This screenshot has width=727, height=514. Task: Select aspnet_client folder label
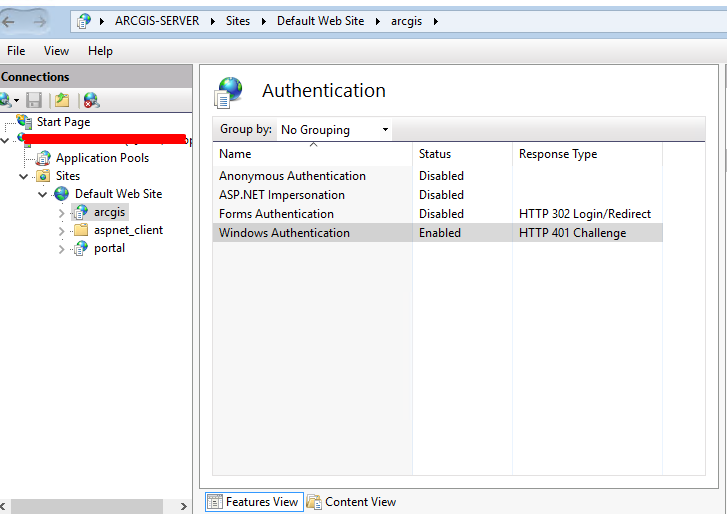pos(128,230)
